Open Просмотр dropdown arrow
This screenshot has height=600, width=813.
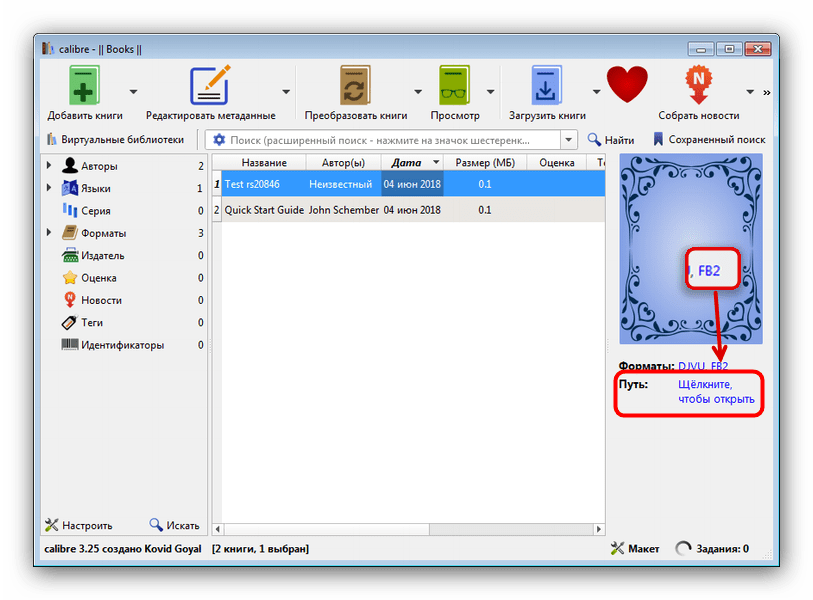tap(490, 92)
